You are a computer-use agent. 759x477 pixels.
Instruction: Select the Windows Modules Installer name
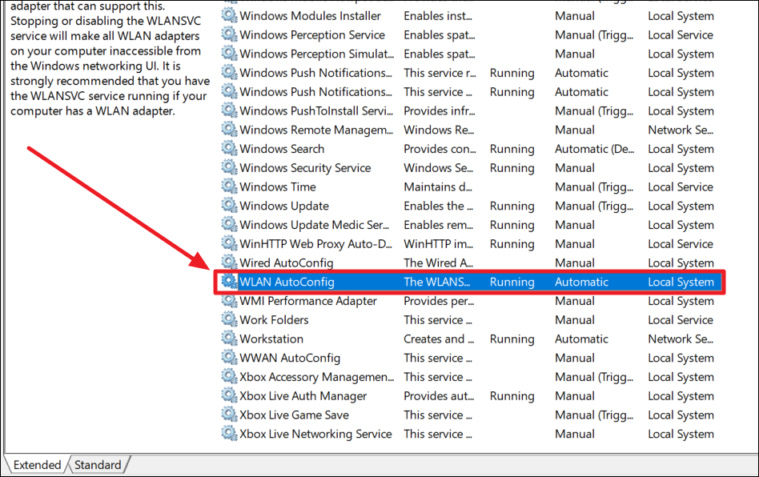coord(310,16)
